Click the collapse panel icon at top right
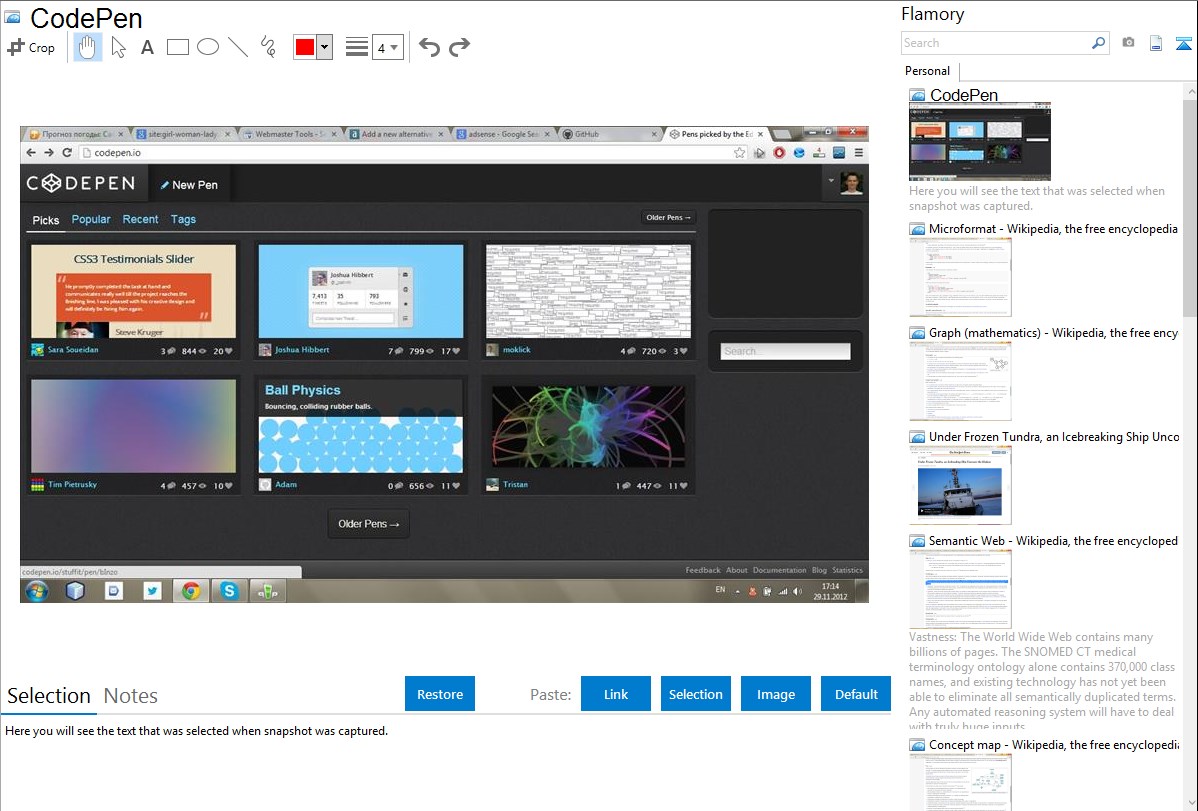This screenshot has width=1198, height=811. point(1183,43)
